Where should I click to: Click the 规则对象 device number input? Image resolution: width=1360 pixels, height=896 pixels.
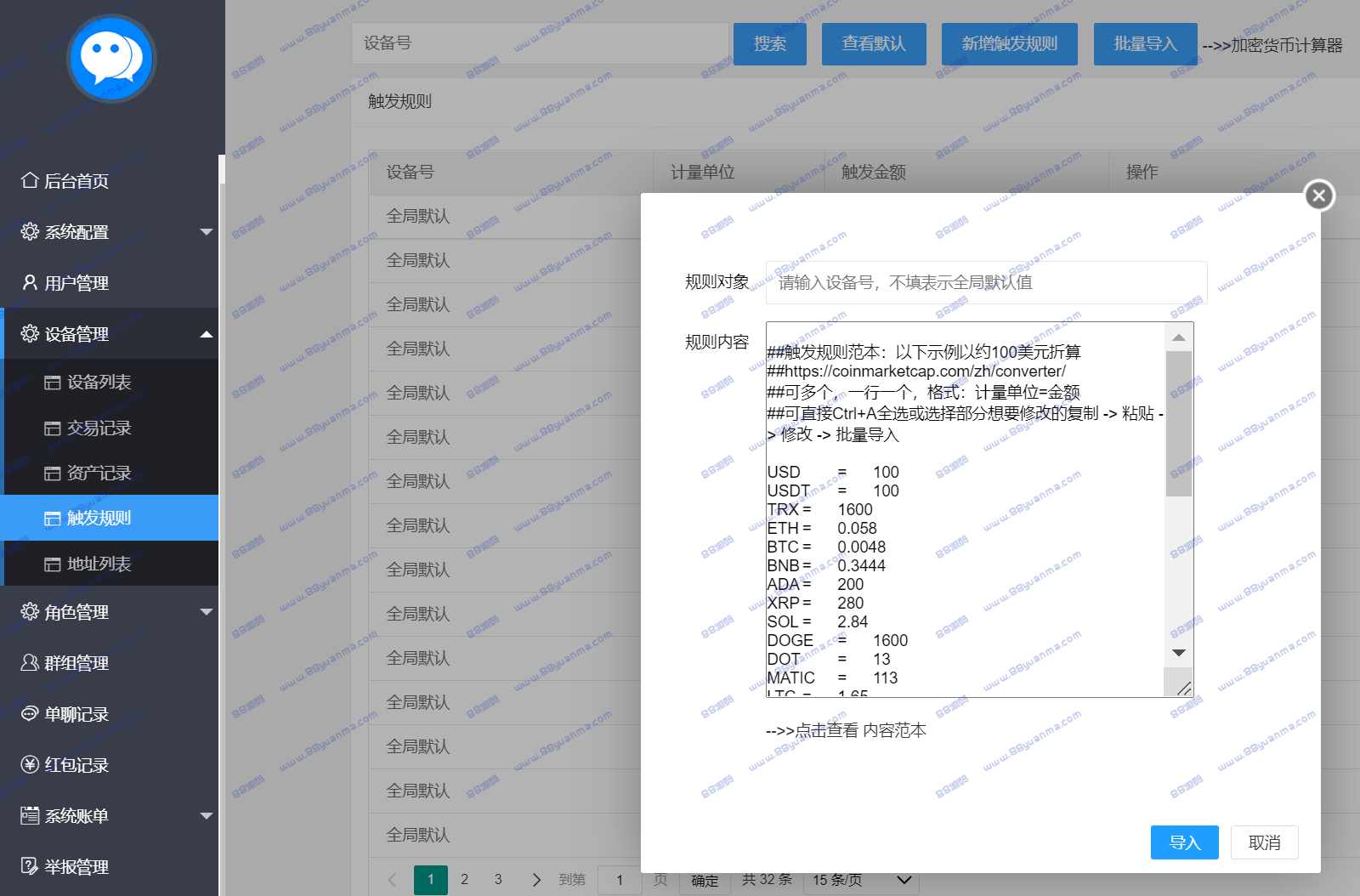click(986, 282)
